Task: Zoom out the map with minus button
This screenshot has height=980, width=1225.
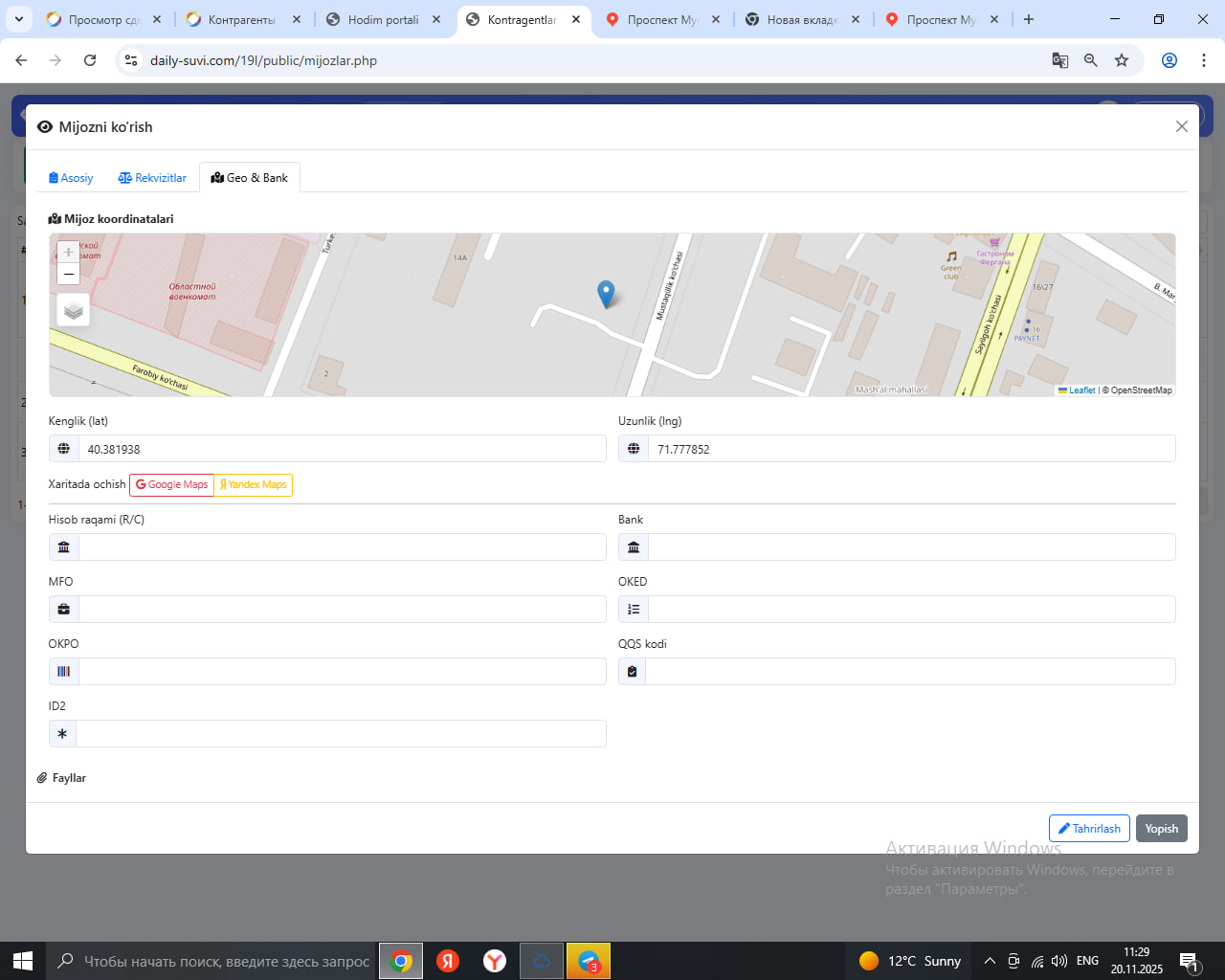Action: point(68,275)
